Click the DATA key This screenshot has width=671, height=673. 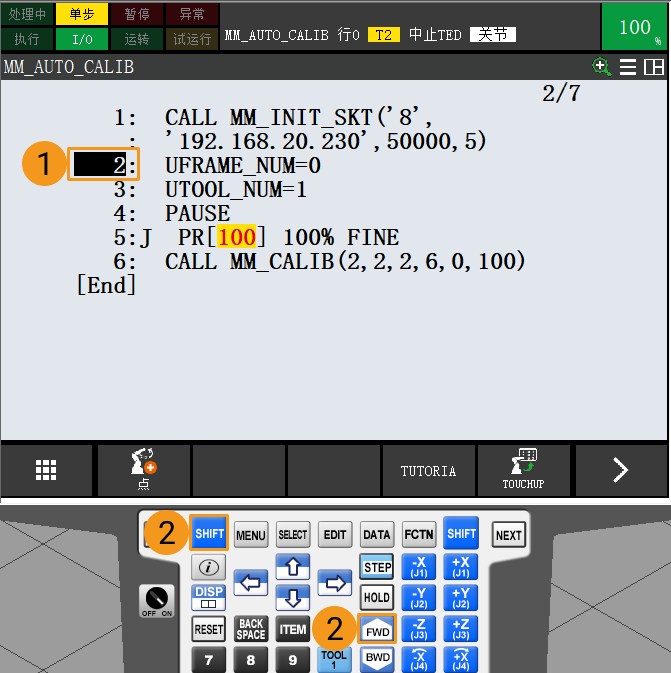[x=376, y=535]
